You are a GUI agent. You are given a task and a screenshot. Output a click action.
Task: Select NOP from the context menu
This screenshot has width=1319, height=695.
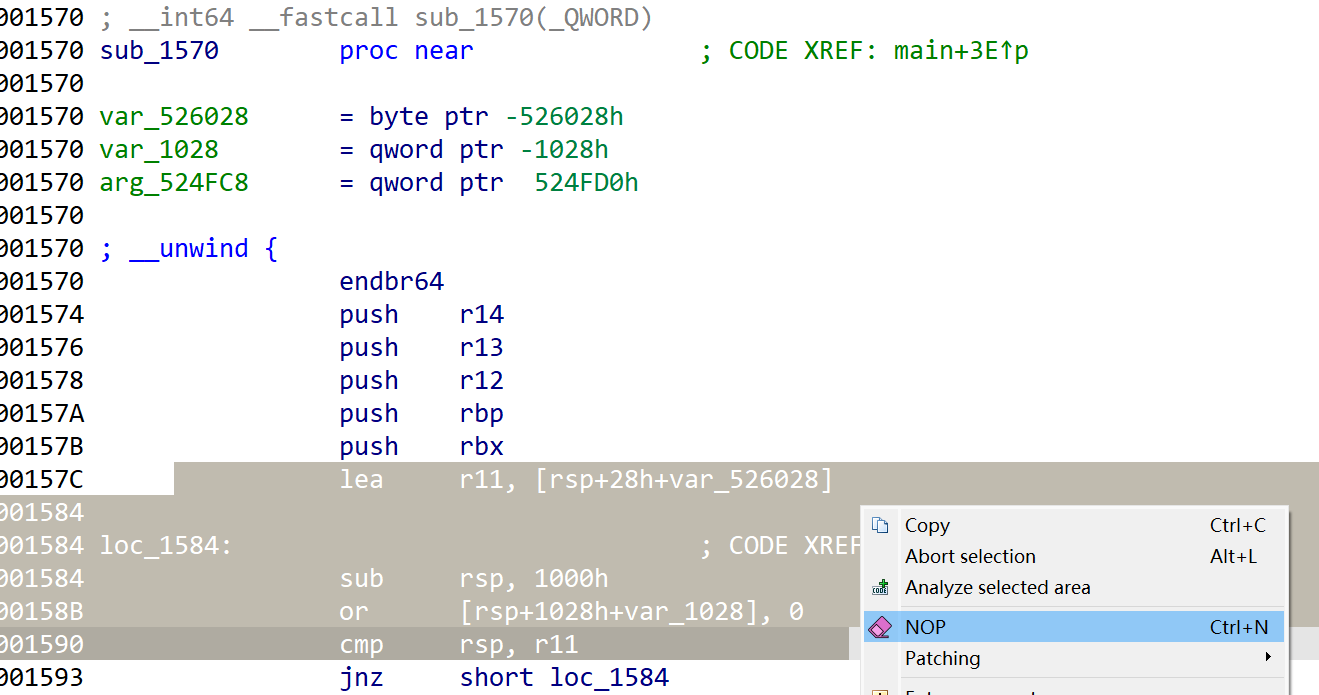(x=924, y=626)
